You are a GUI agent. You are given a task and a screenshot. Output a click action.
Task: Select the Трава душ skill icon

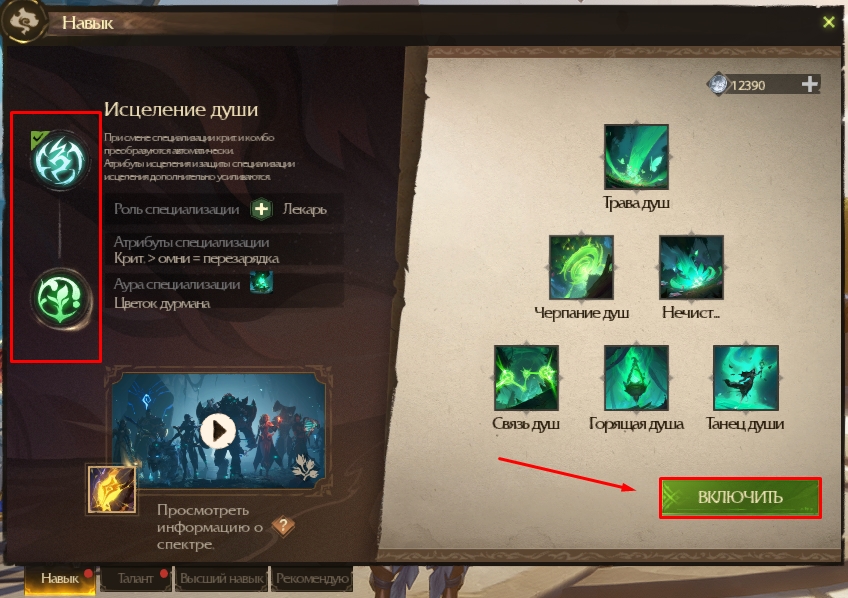(636, 157)
